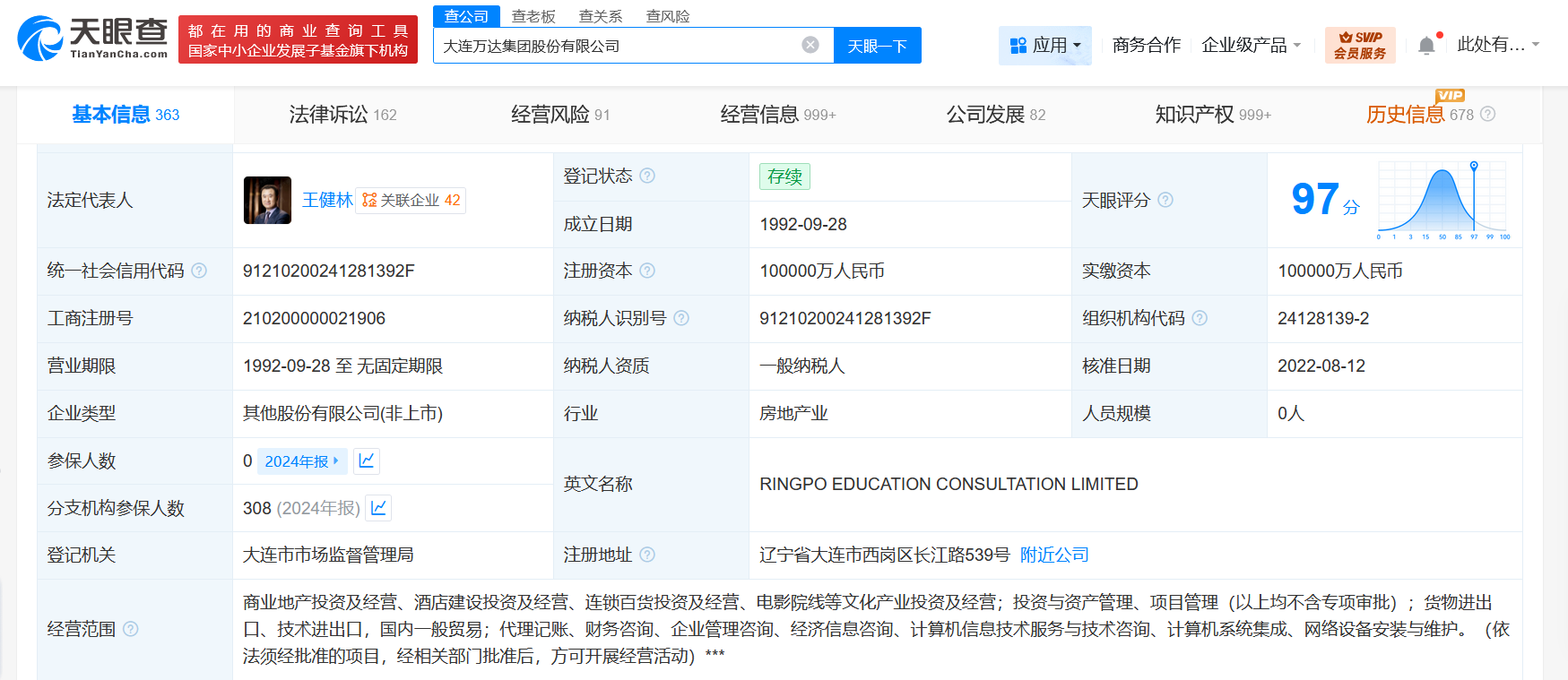Show help for 天眼评分
1568x680 pixels.
[x=1165, y=200]
